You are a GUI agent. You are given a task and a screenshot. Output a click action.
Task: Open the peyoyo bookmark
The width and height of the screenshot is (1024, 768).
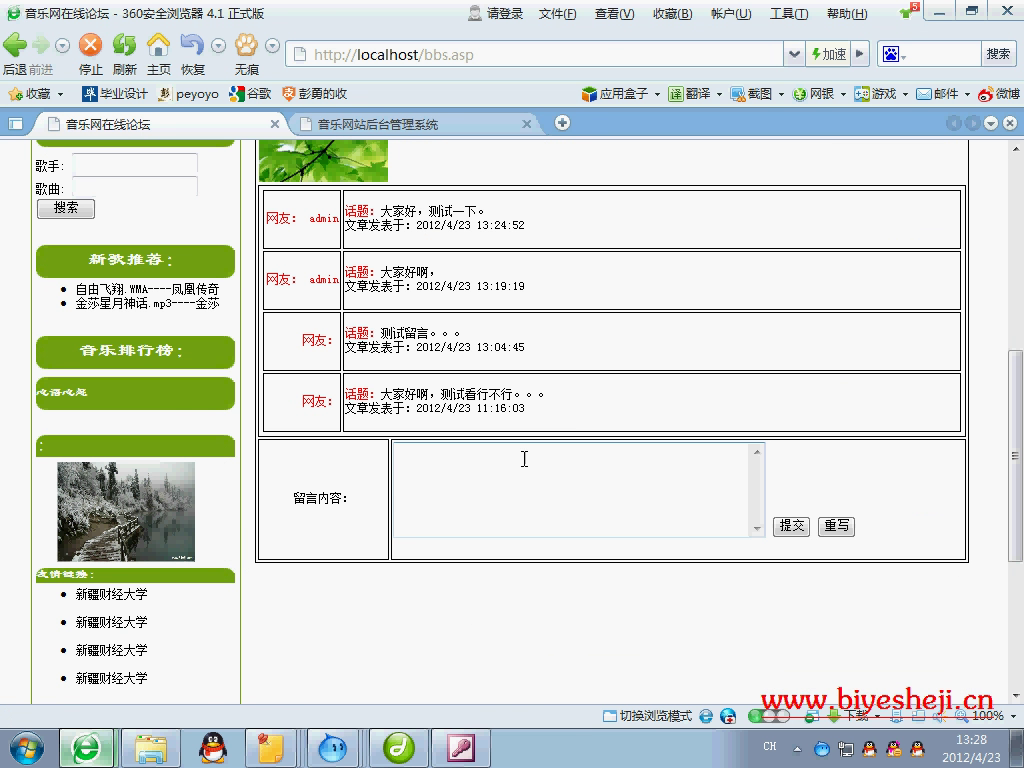click(188, 94)
